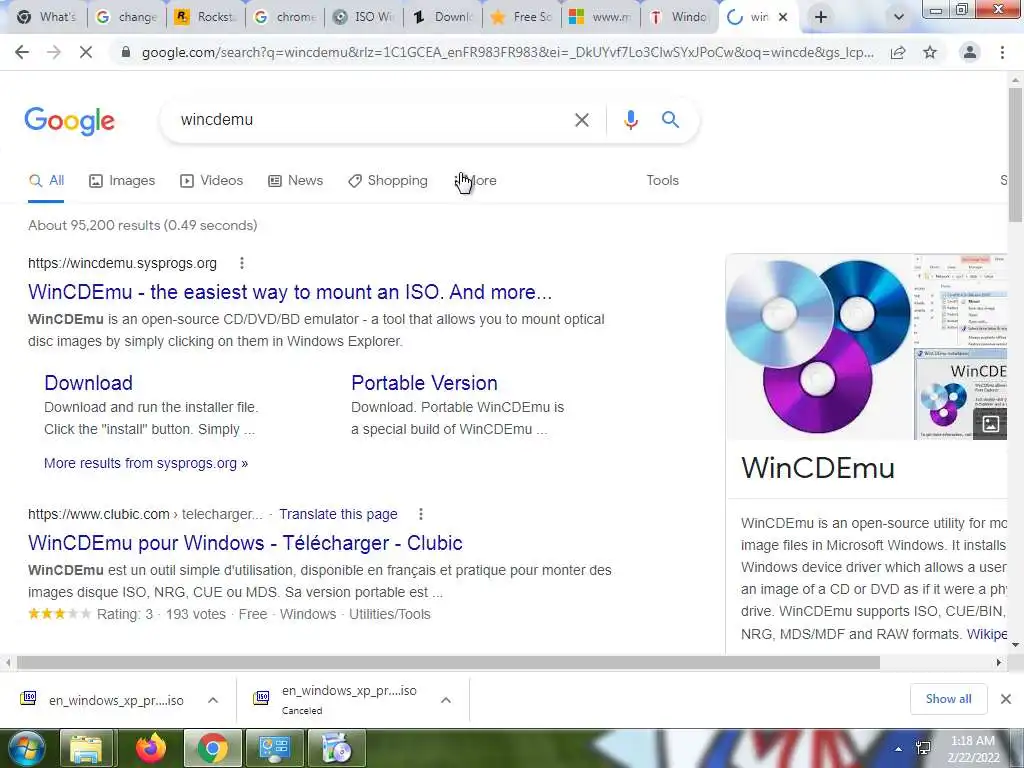Viewport: 1024px width, 768px height.
Task: Click Translate this page link
Action: [338, 514]
